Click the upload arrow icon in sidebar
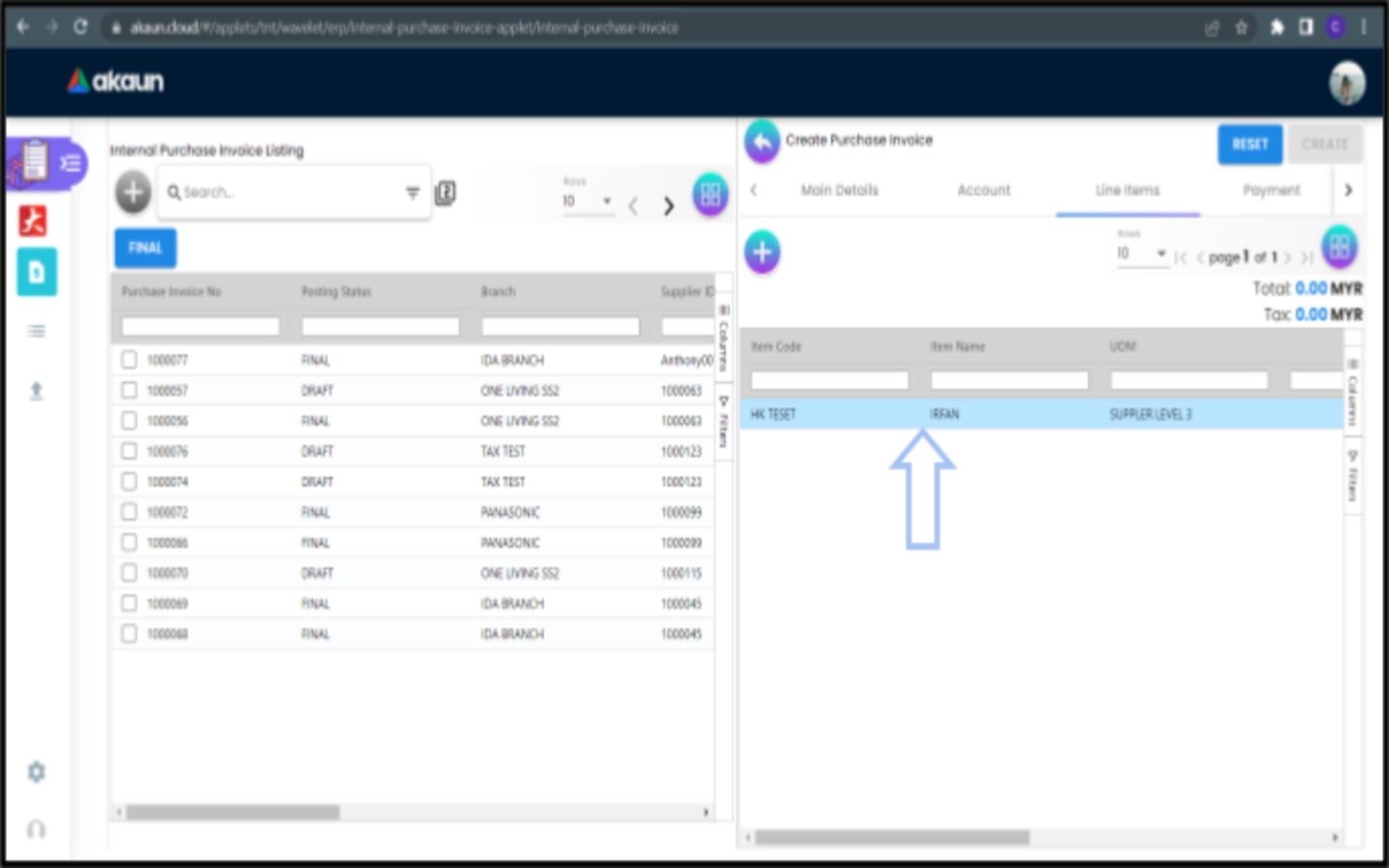The height and width of the screenshot is (868, 1389). click(x=37, y=391)
